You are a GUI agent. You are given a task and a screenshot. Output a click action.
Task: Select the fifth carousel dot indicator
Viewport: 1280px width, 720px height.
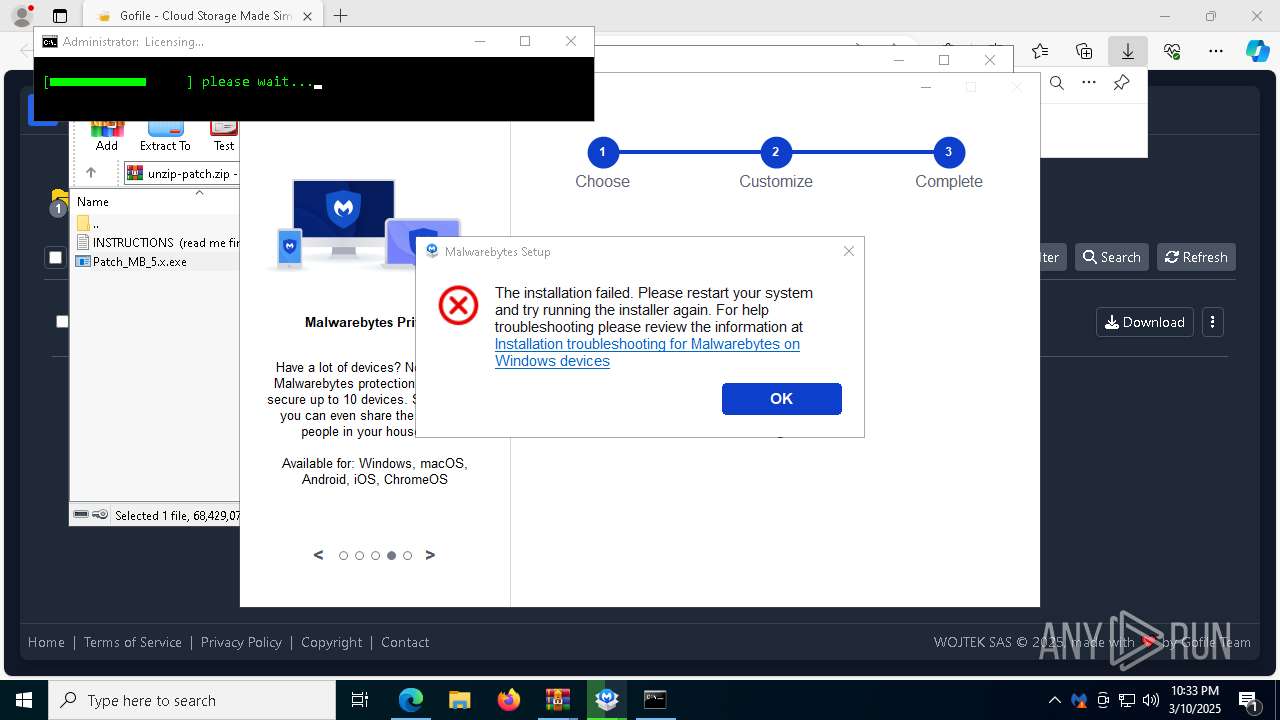(407, 555)
